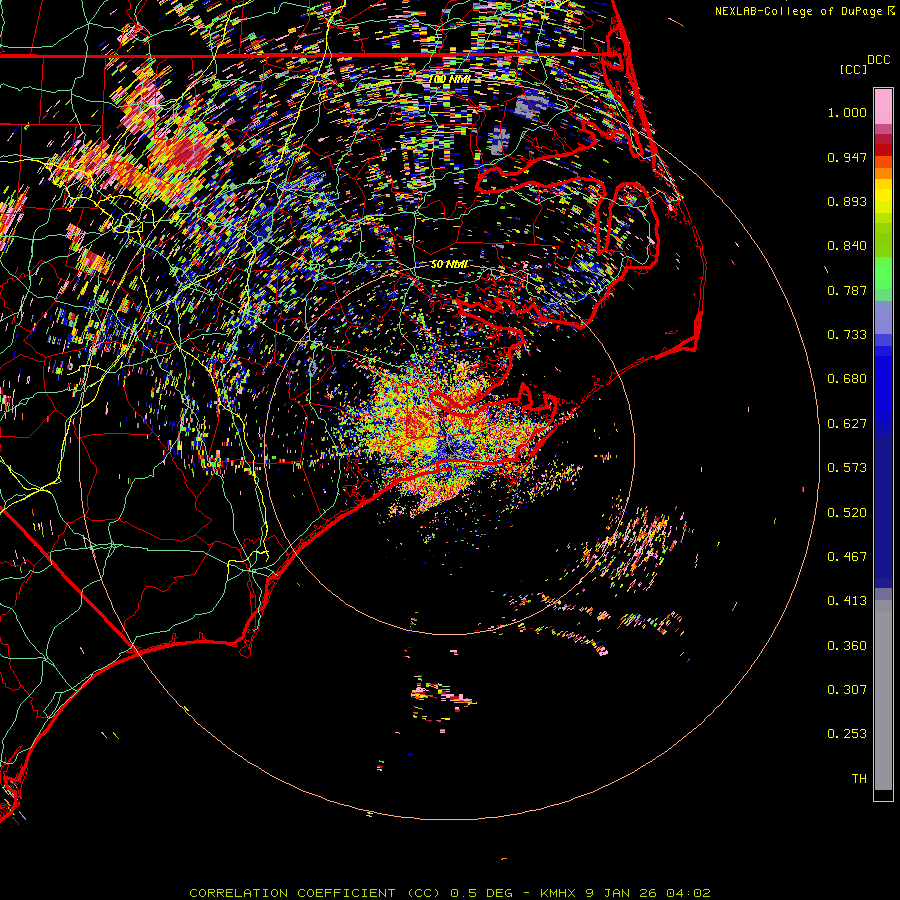Click the 0.787 legend value
Image resolution: width=900 pixels, height=900 pixels.
point(847,290)
